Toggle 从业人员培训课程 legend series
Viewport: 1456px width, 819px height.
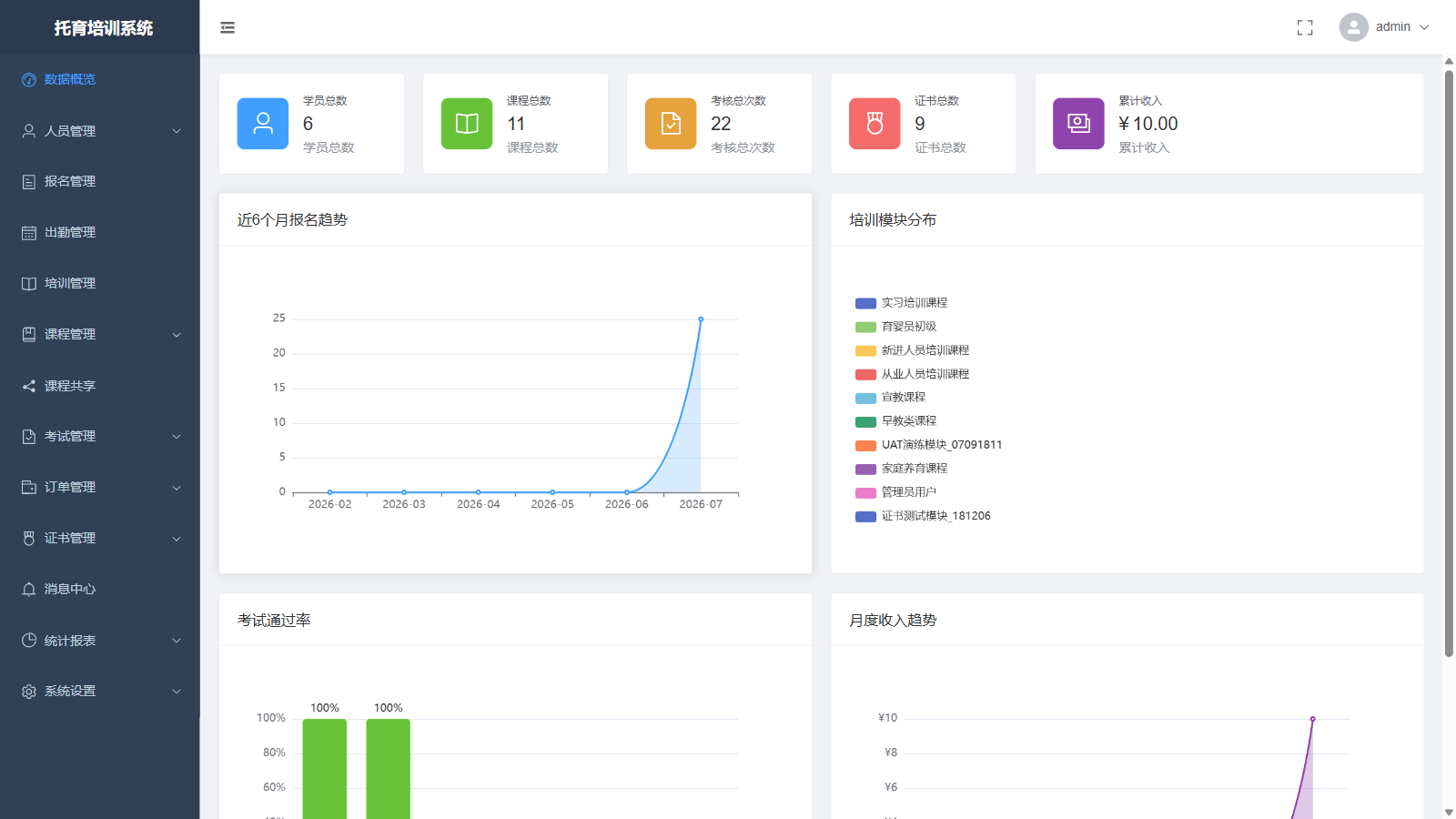[913, 374]
